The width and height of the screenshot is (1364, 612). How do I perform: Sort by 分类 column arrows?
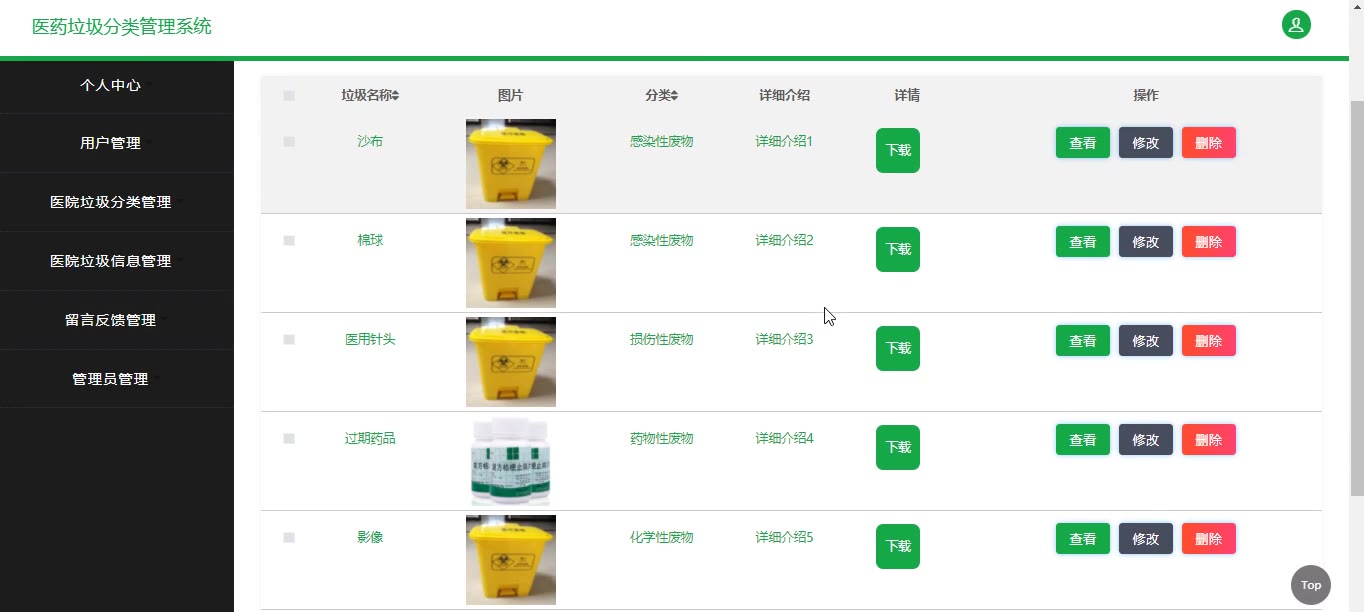click(674, 96)
